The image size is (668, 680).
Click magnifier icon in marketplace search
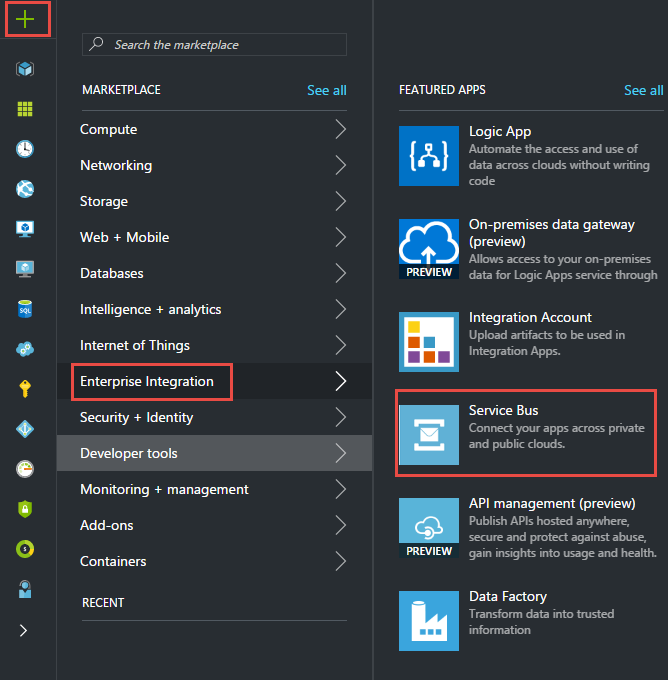96,44
